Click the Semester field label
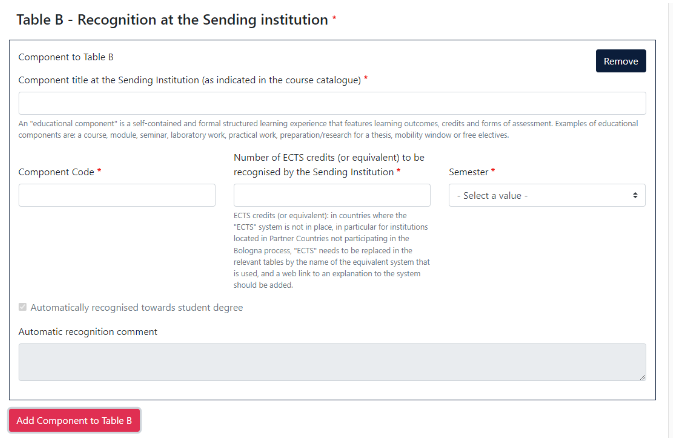 click(x=469, y=172)
